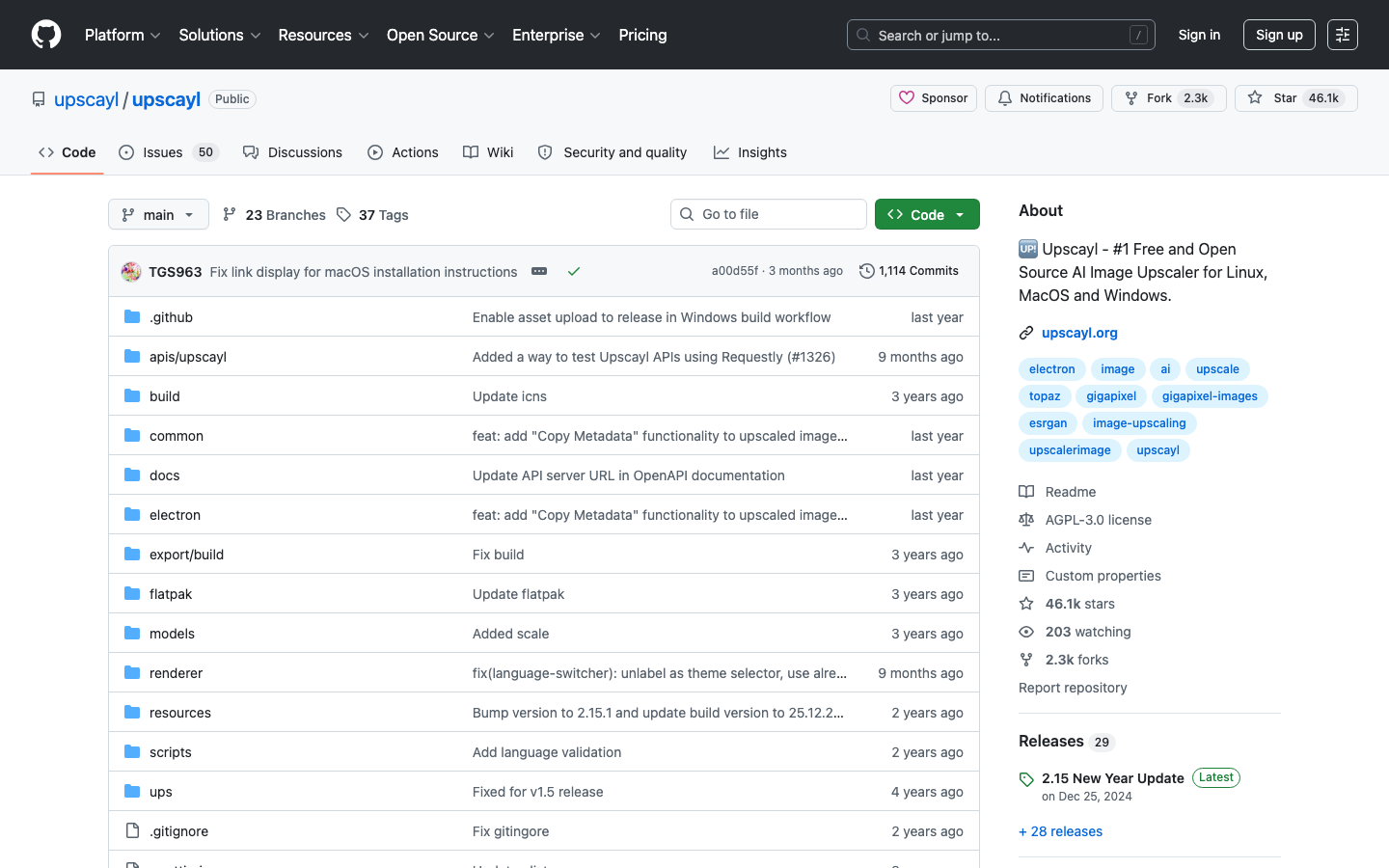Select the electron topic tag
Viewport: 1389px width, 868px height.
click(x=1051, y=369)
